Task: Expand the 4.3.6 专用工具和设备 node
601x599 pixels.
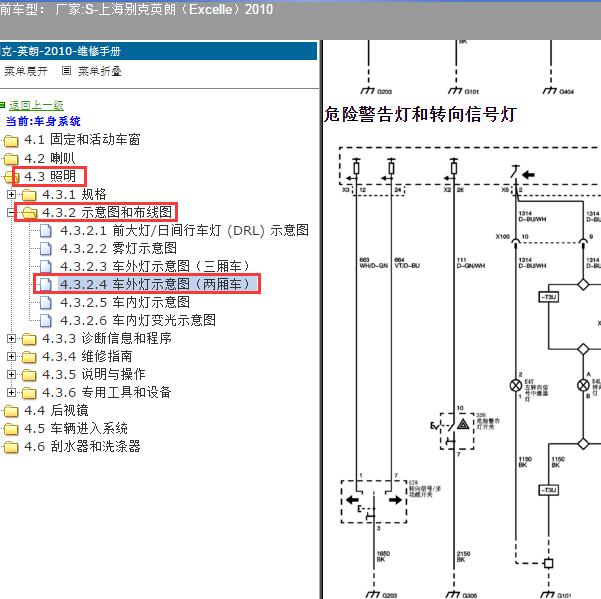Action: pos(11,392)
